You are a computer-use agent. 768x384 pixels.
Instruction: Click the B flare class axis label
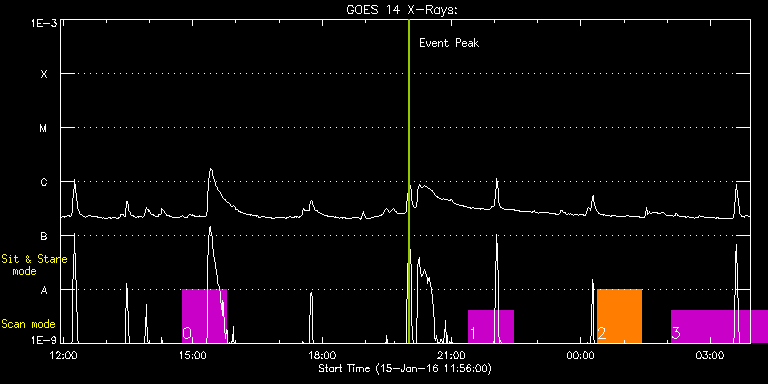[x=44, y=237]
